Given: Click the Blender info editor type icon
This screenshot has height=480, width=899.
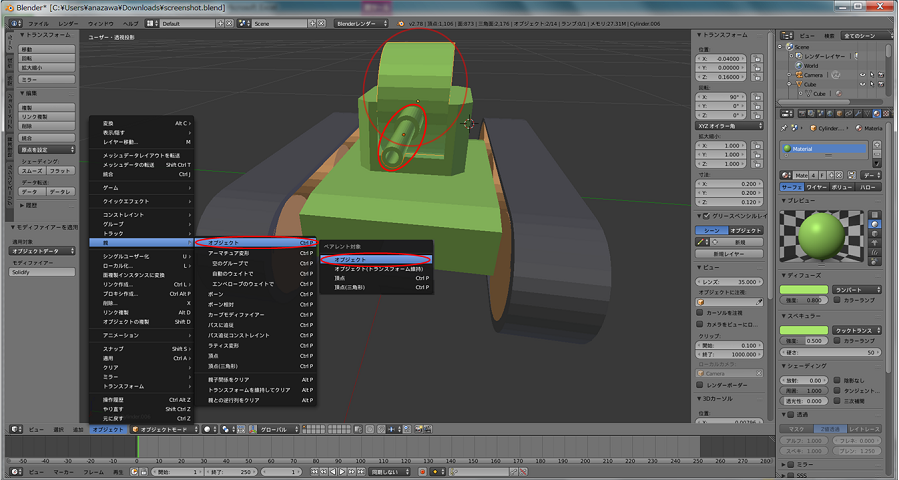Looking at the screenshot, I should [12, 22].
